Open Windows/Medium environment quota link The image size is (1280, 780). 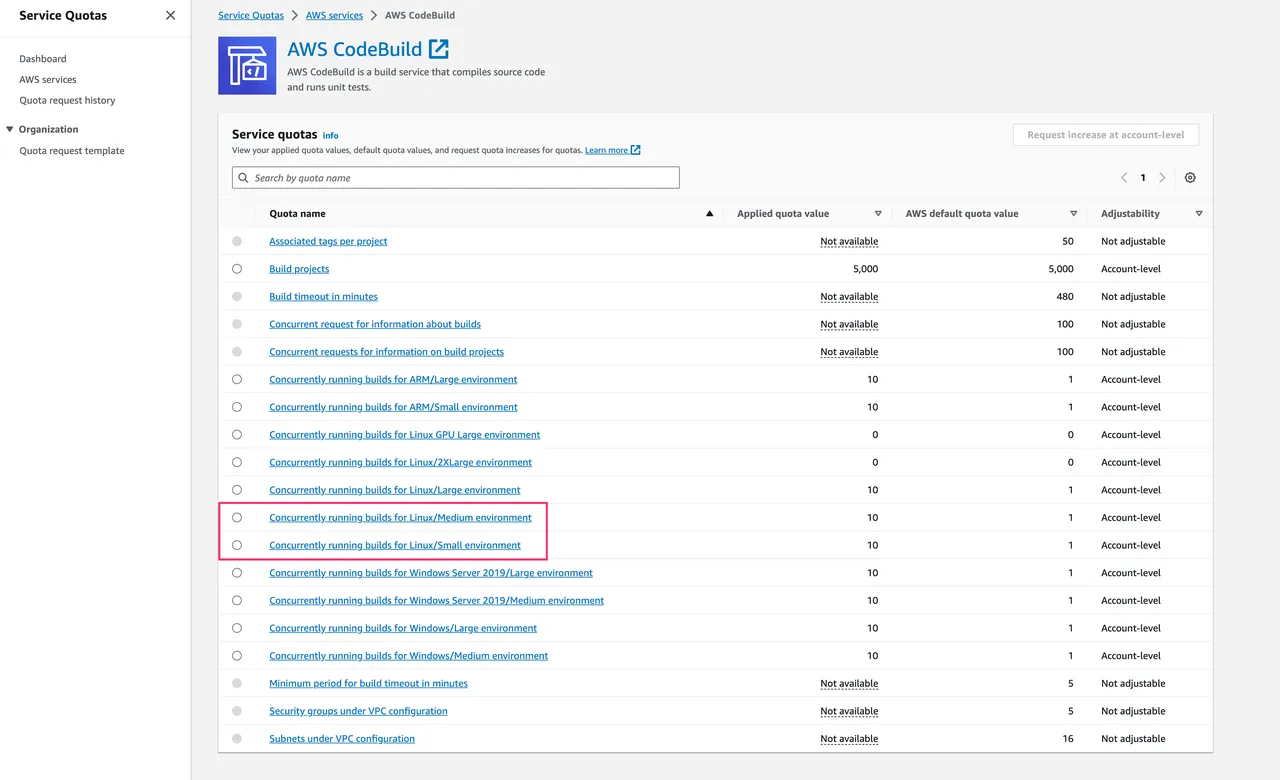tap(408, 657)
